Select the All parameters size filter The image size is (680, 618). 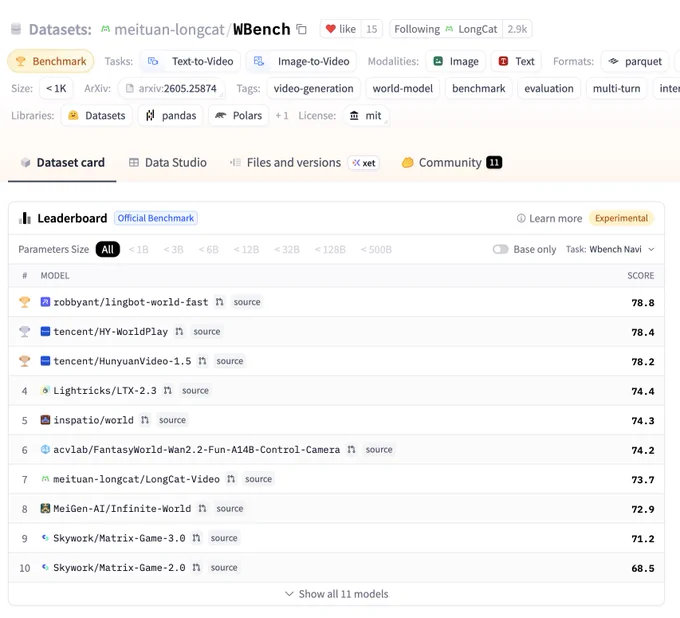pyautogui.click(x=108, y=249)
